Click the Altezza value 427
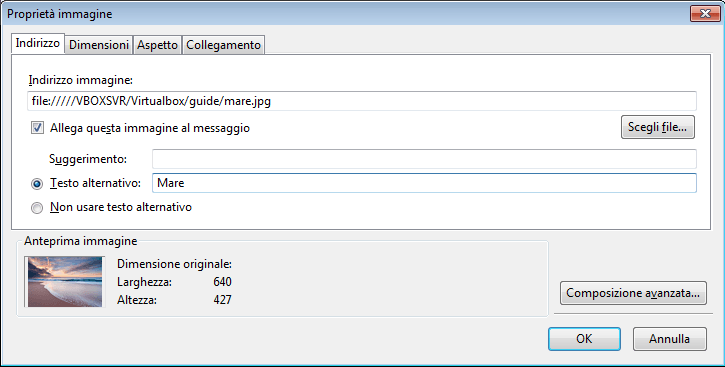The height and width of the screenshot is (367, 725). click(222, 300)
